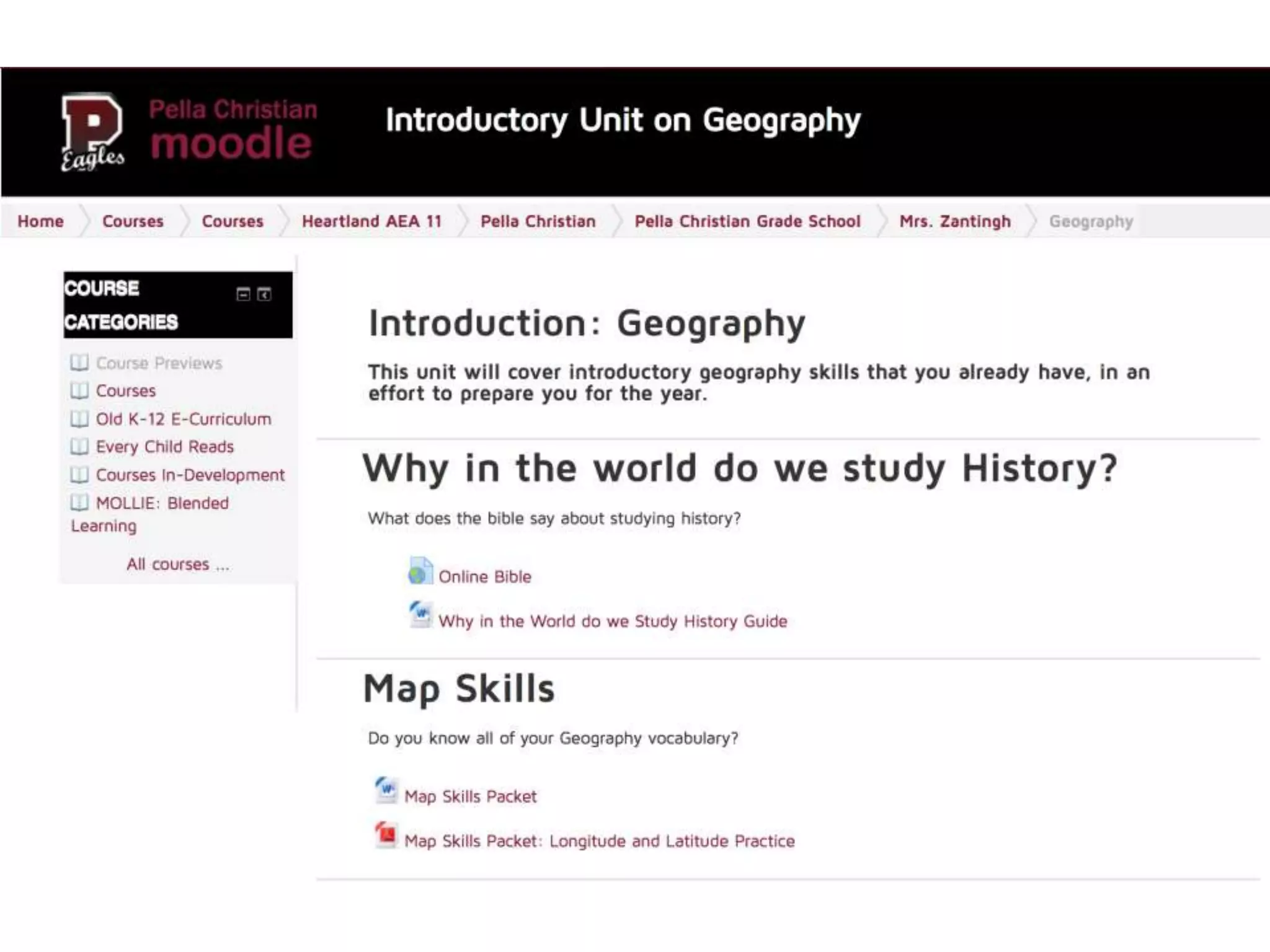Screen dimensions: 1270x952
Task: Click book icon next to Courses category
Action: 79,390
